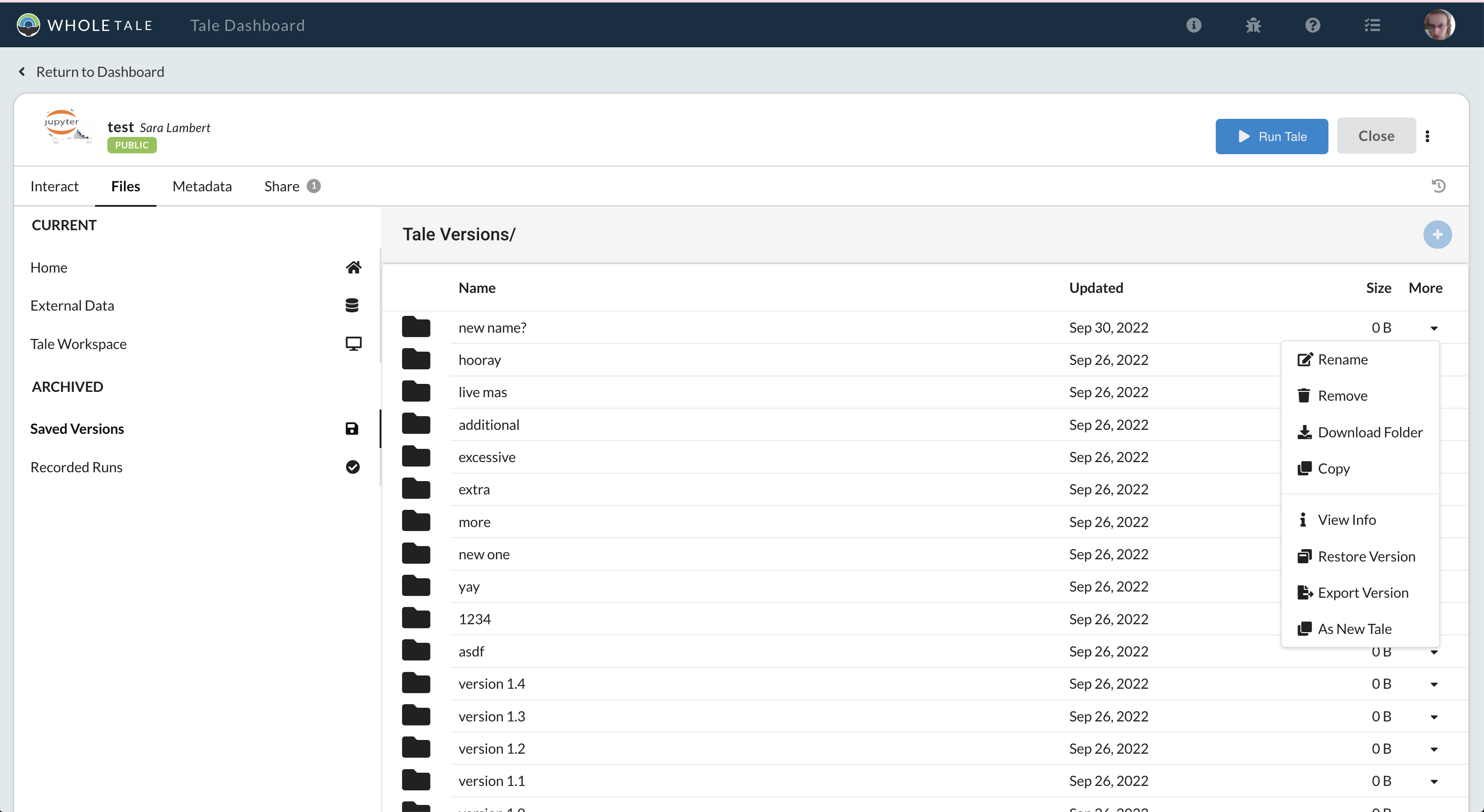
Task: Switch to the Metadata tab
Action: [202, 186]
